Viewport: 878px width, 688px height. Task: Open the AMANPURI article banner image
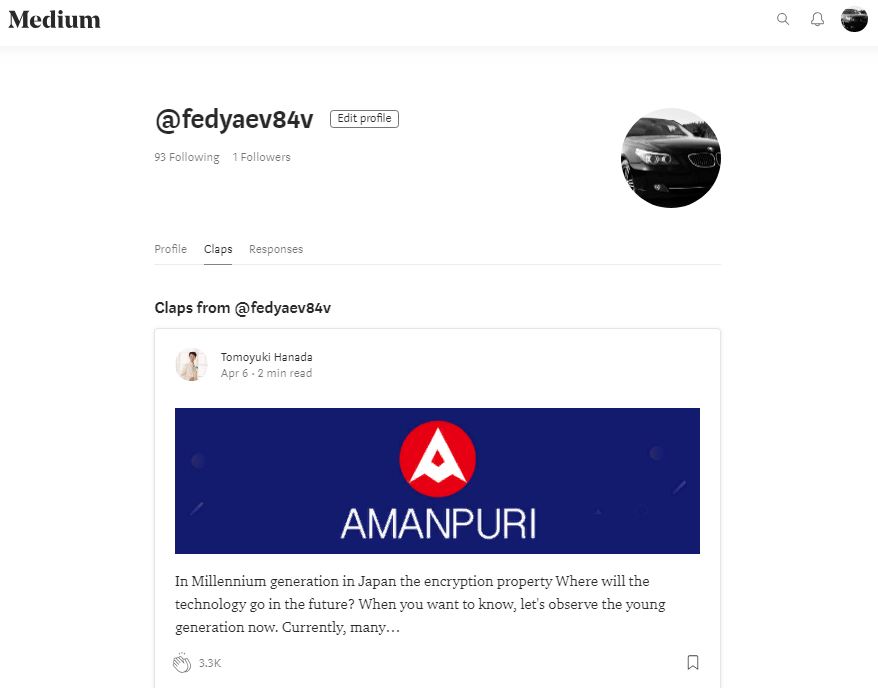[437, 481]
